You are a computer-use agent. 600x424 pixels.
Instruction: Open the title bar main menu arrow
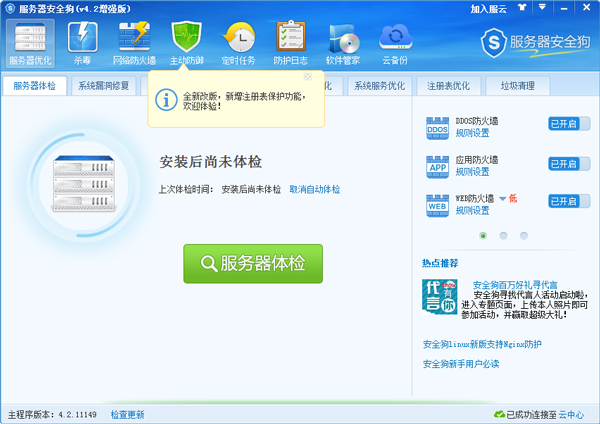click(x=541, y=8)
